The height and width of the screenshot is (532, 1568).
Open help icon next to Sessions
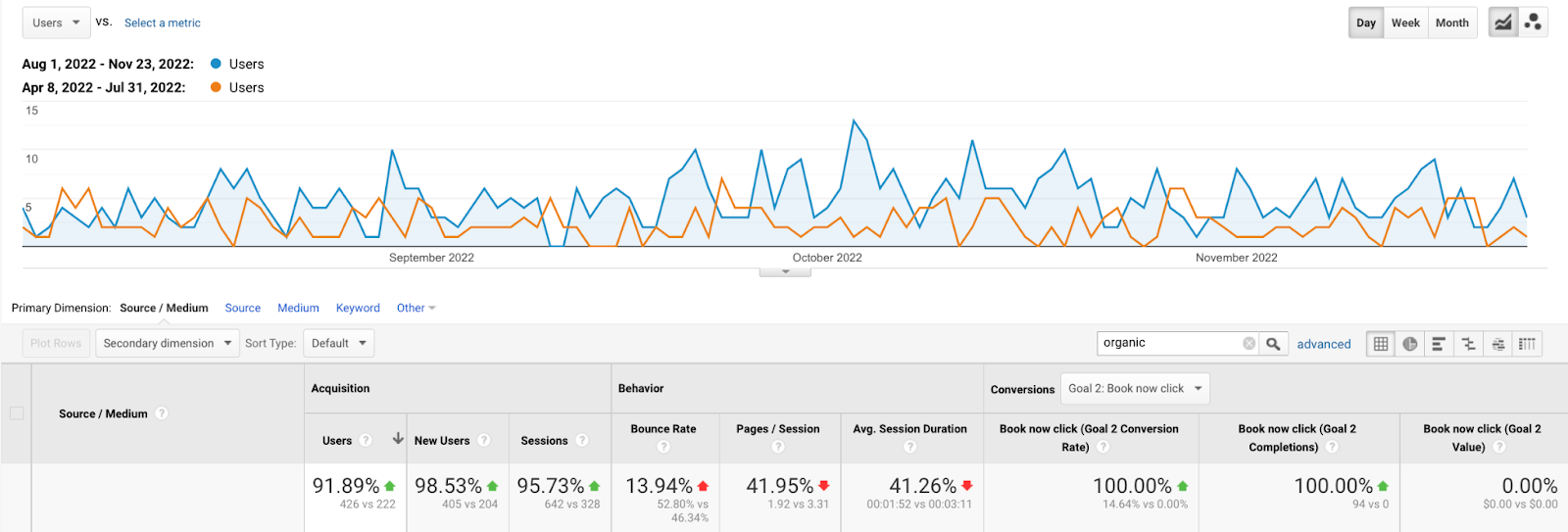click(582, 440)
